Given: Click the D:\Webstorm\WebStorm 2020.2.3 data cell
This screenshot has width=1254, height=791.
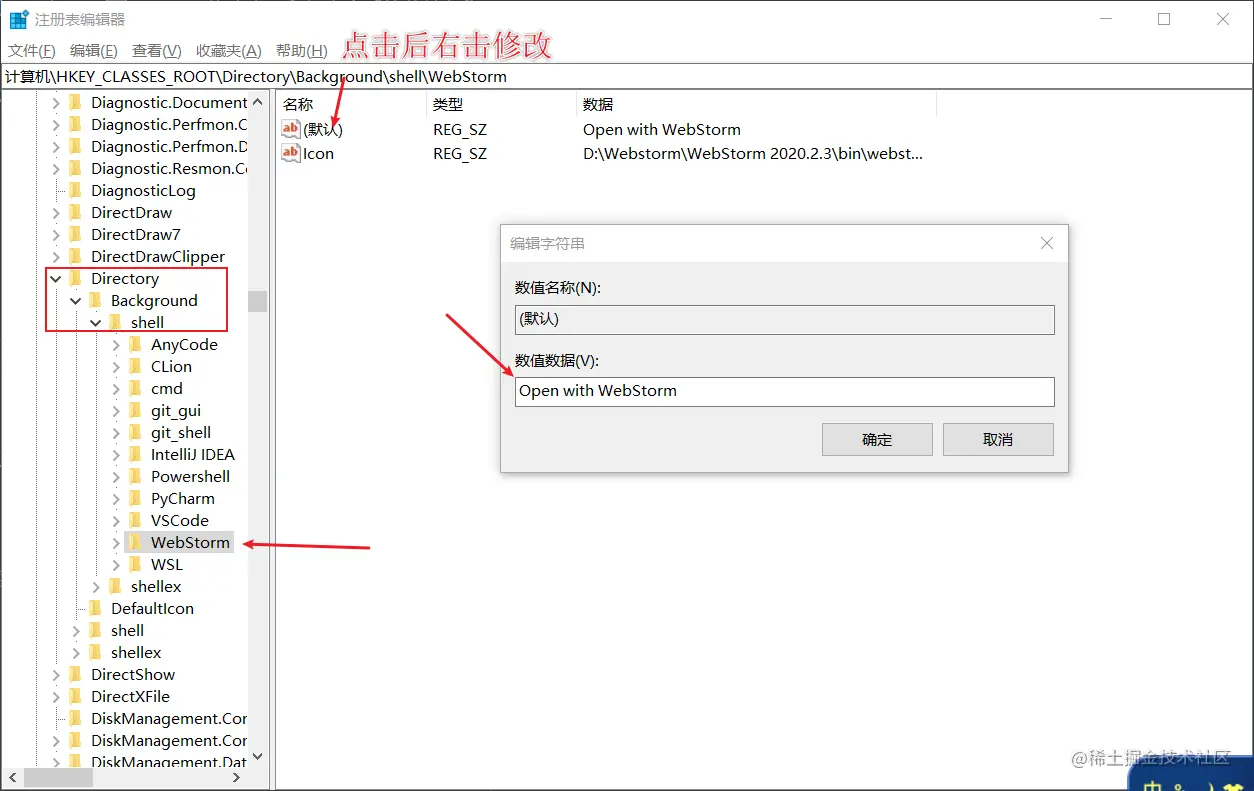Looking at the screenshot, I should click(753, 153).
